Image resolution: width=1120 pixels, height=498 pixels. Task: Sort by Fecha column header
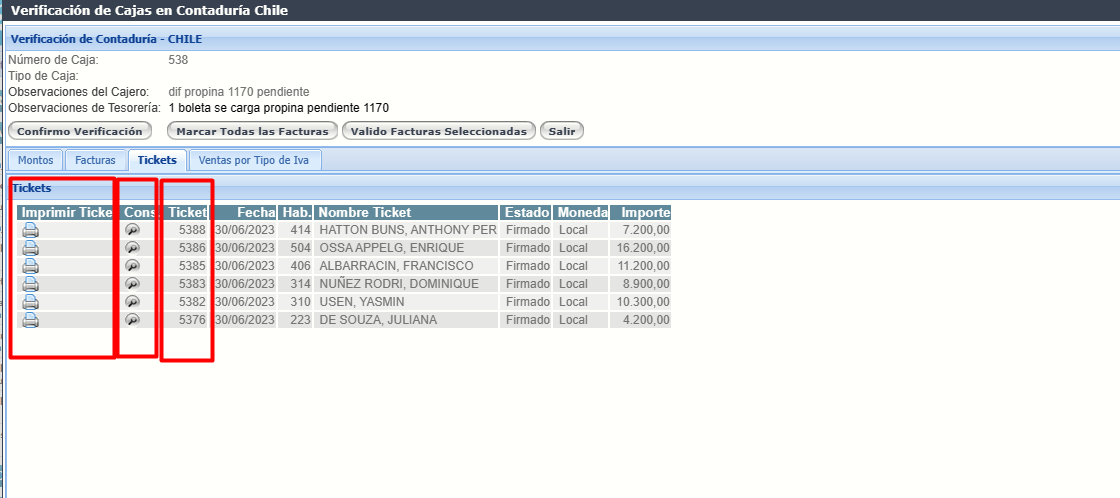(x=243, y=212)
